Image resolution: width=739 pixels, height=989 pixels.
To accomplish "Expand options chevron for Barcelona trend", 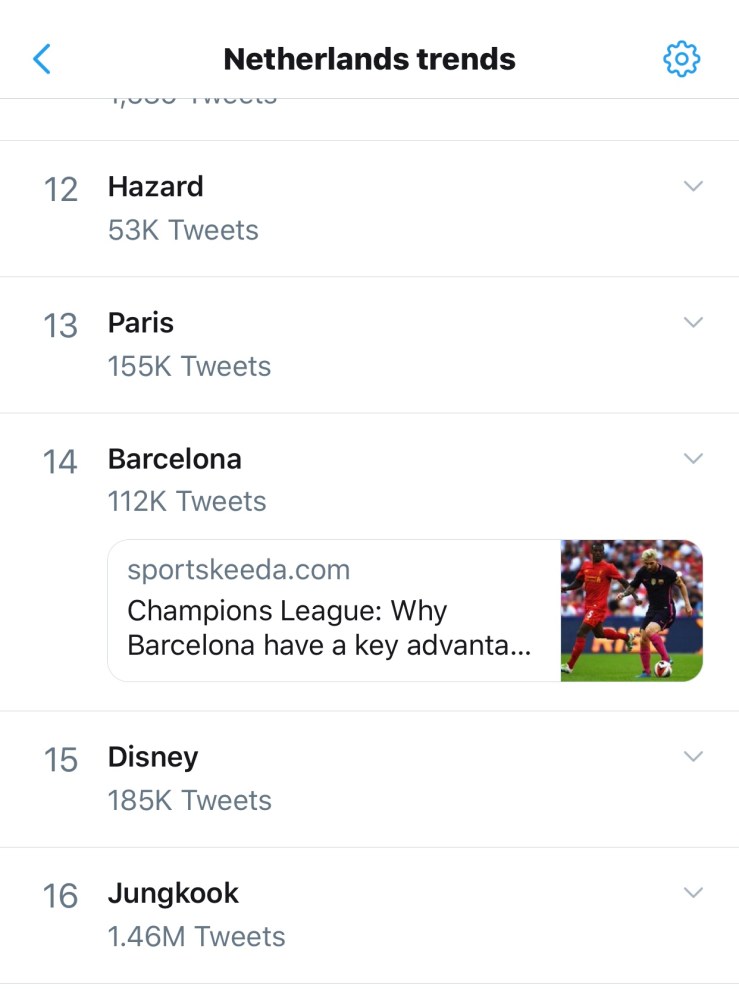I will click(693, 458).
